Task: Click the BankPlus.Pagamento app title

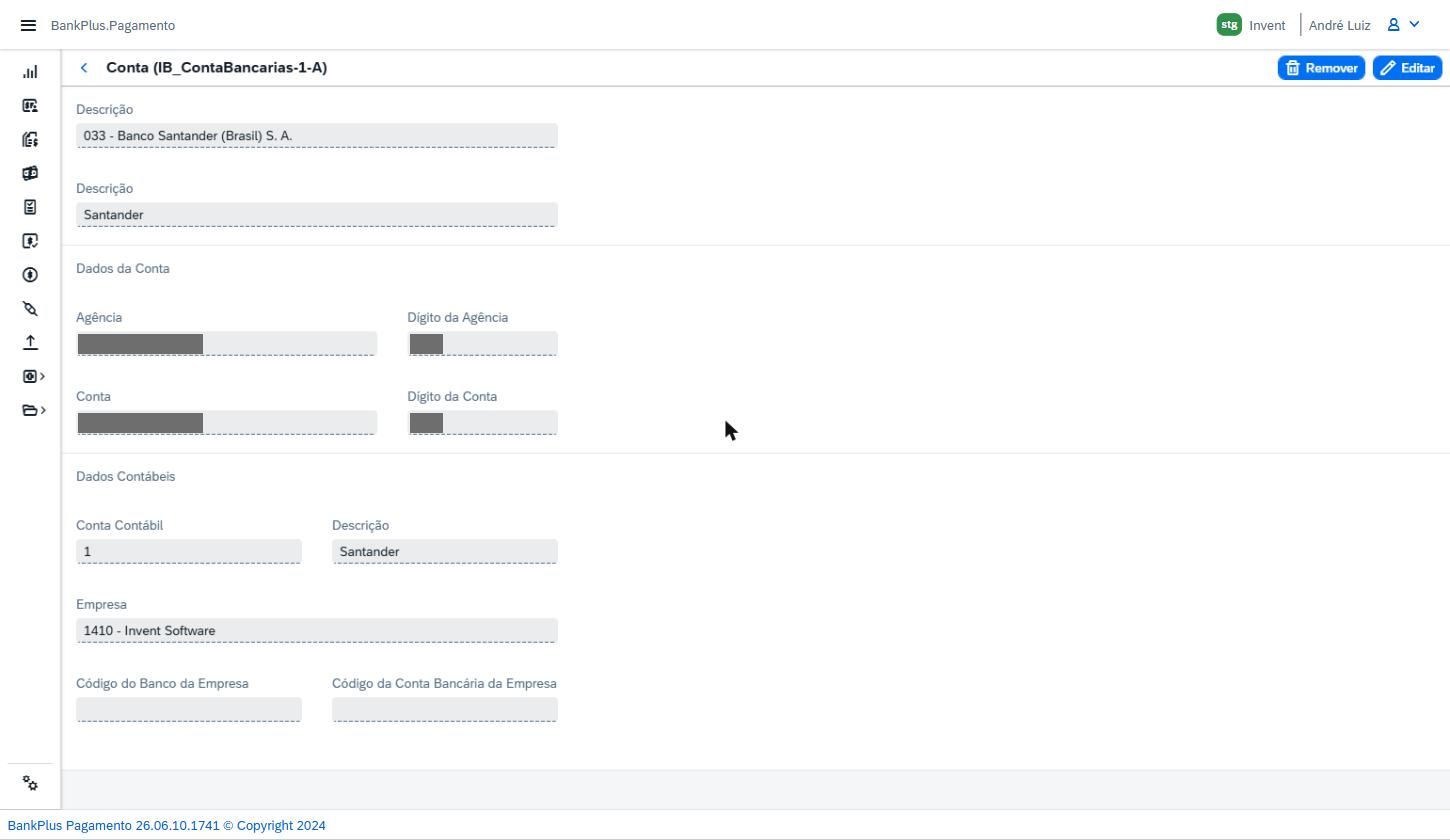Action: pos(113,25)
